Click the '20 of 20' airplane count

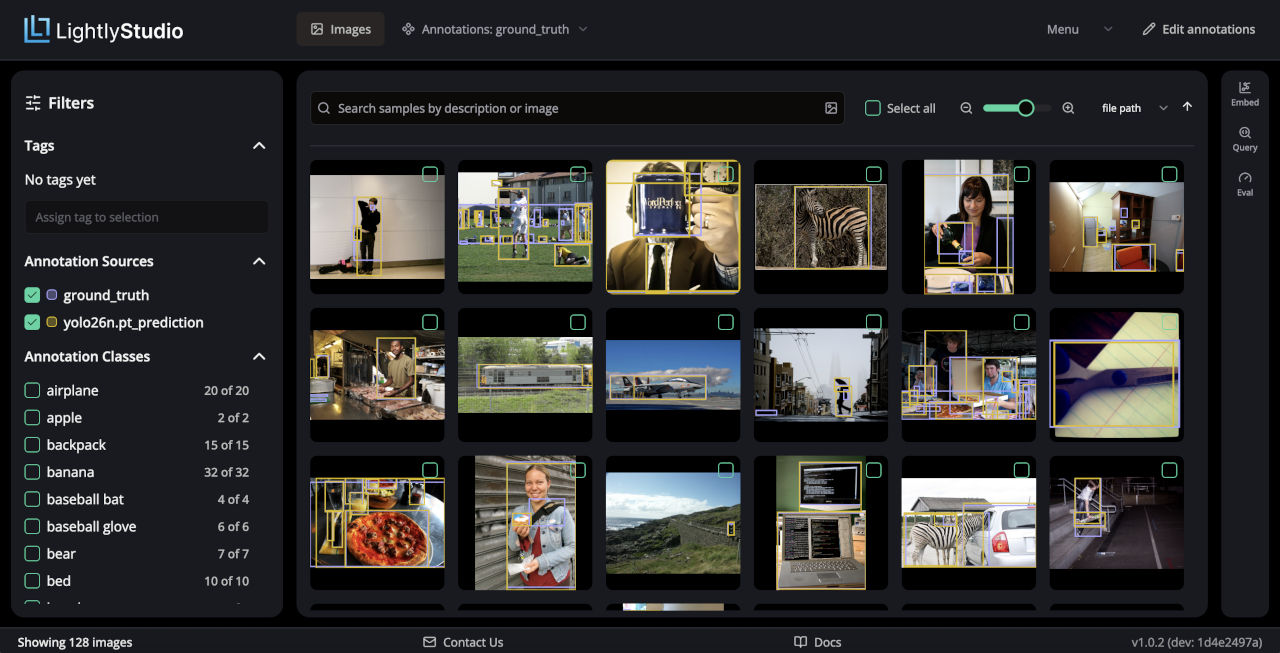coord(226,390)
